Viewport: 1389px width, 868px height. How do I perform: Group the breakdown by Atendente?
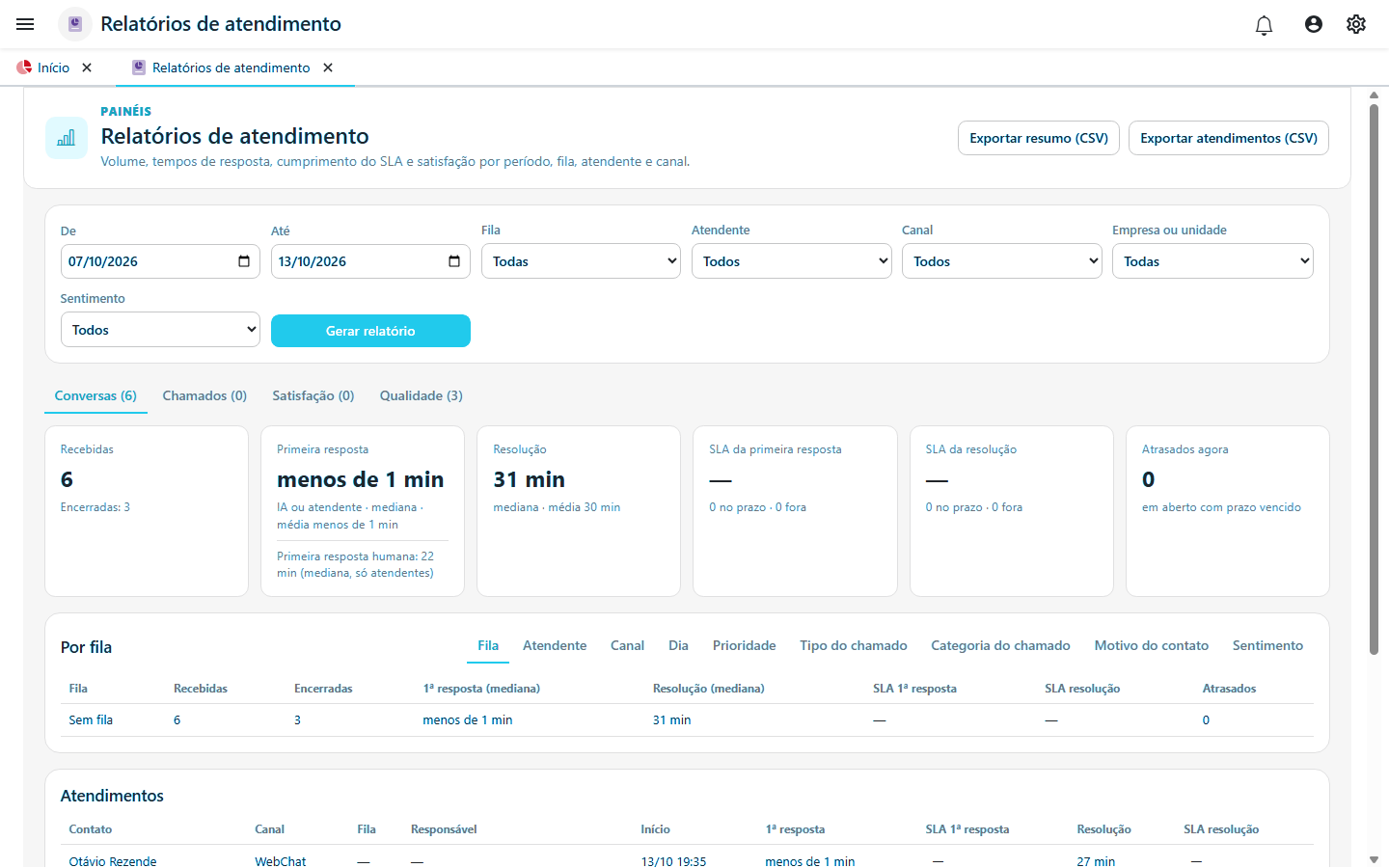[555, 646]
